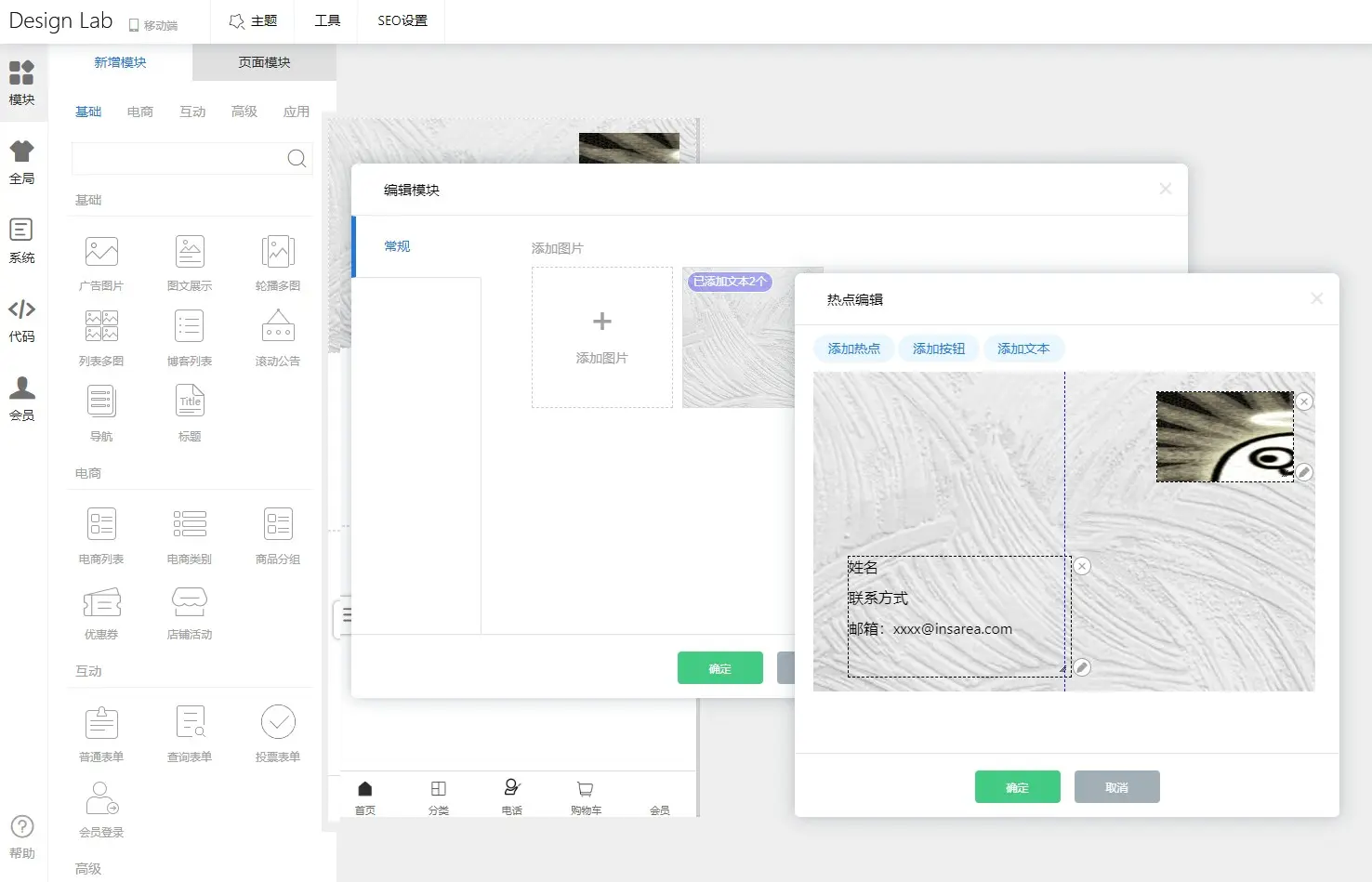Click the module search input field

click(178, 159)
